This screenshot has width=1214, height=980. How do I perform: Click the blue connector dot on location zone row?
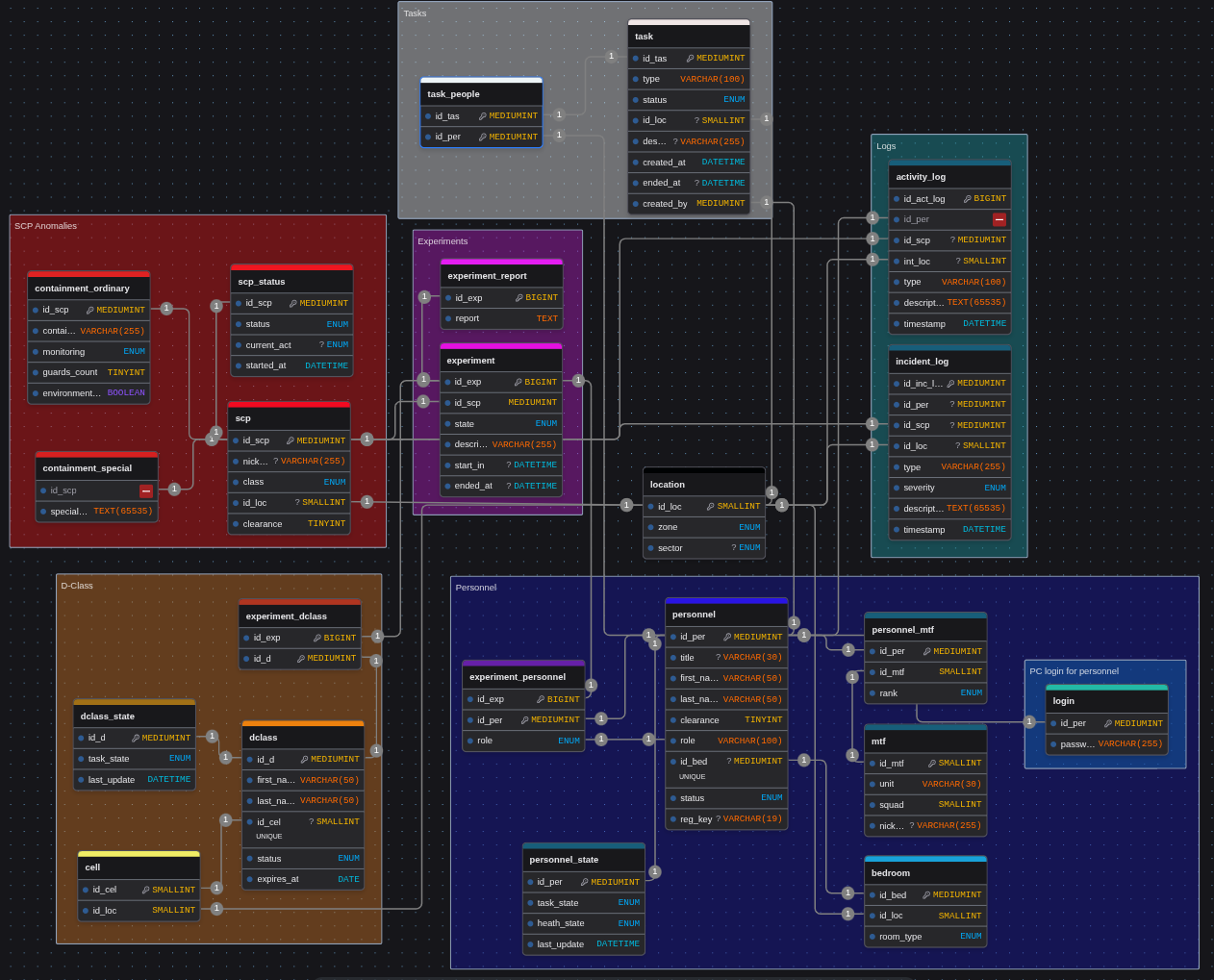click(x=651, y=528)
